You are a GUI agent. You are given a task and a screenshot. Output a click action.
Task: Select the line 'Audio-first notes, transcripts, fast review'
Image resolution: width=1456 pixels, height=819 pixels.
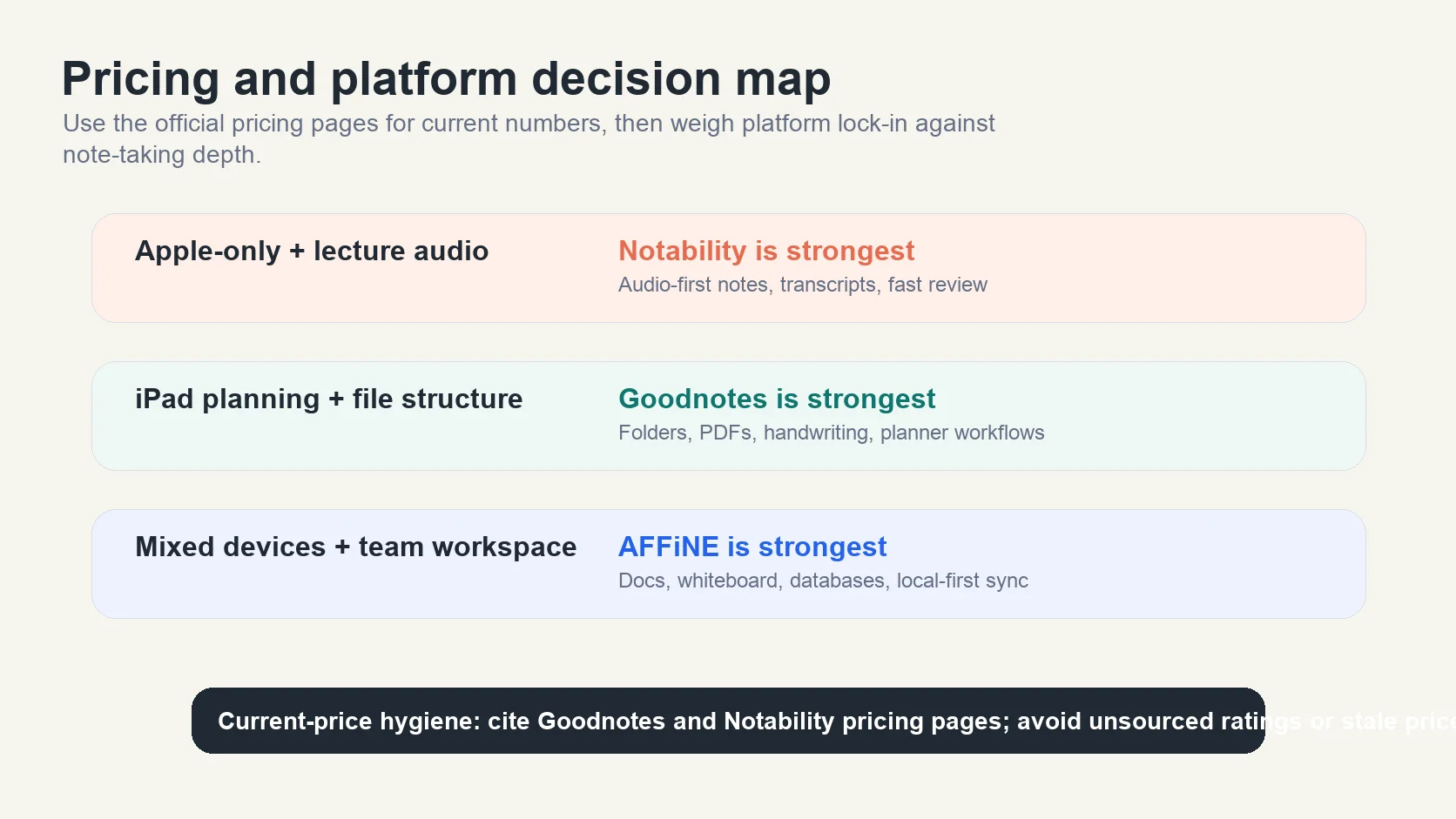pyautogui.click(x=803, y=285)
